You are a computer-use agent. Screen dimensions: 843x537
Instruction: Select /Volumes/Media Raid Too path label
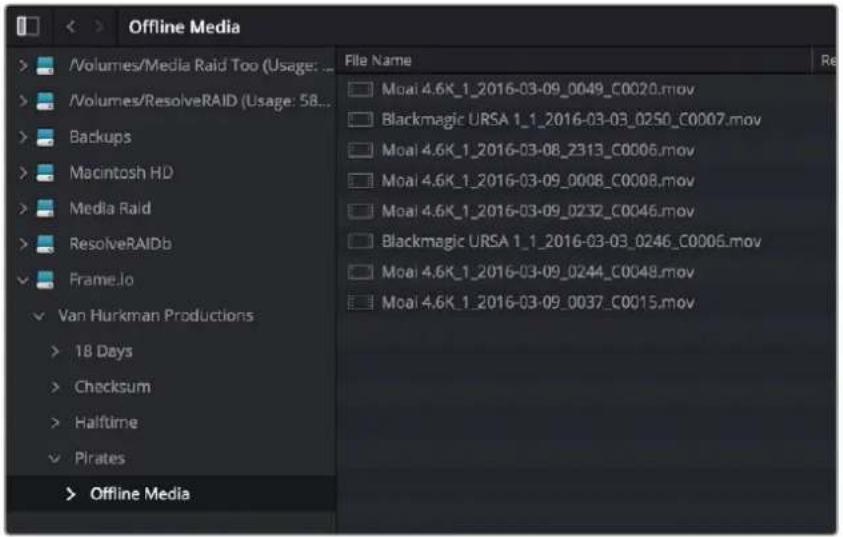point(201,66)
